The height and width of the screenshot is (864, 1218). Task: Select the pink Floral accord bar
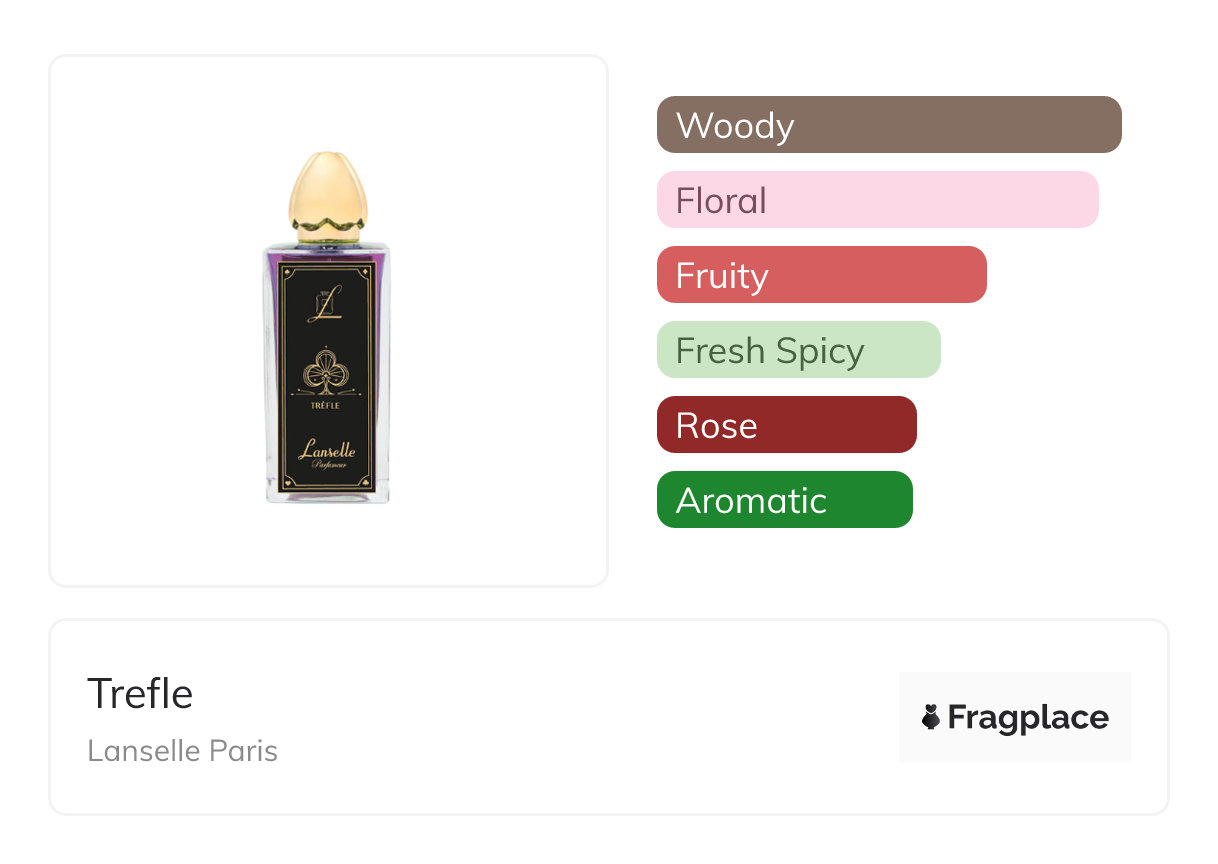877,200
